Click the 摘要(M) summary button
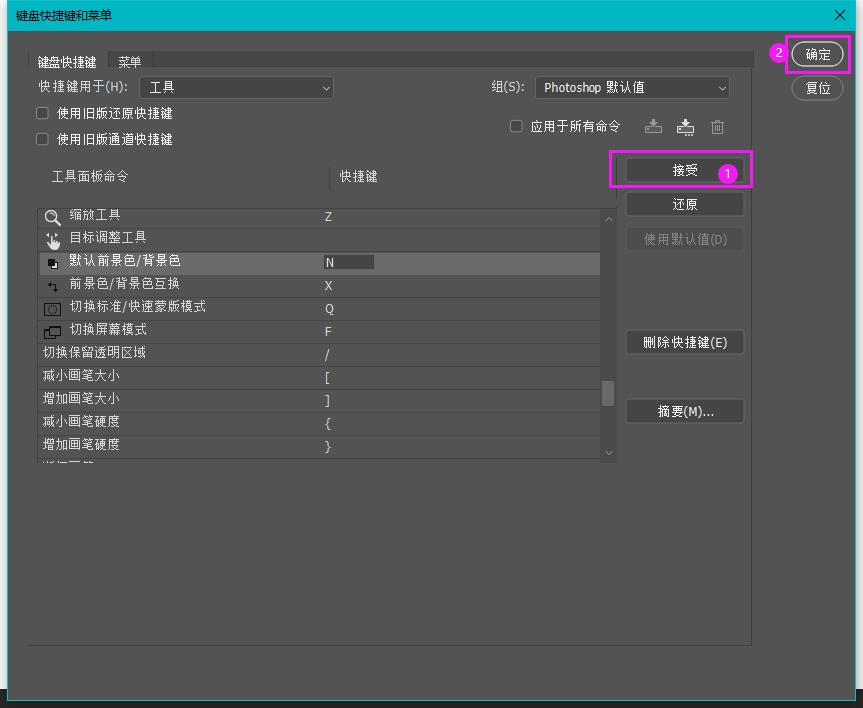This screenshot has height=708, width=863. (684, 410)
